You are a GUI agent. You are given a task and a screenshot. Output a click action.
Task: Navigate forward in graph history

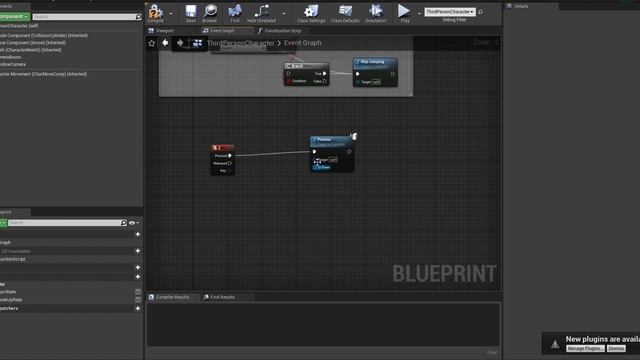[x=180, y=42]
